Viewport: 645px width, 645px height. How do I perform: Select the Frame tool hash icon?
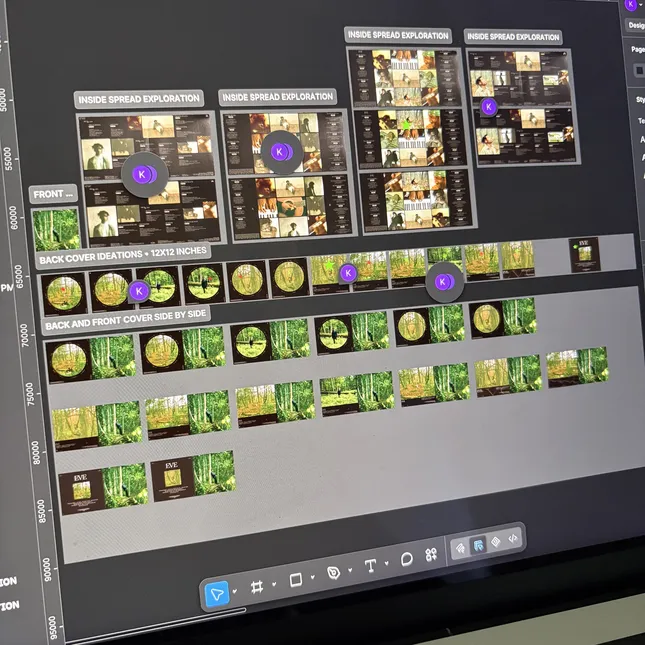257,587
